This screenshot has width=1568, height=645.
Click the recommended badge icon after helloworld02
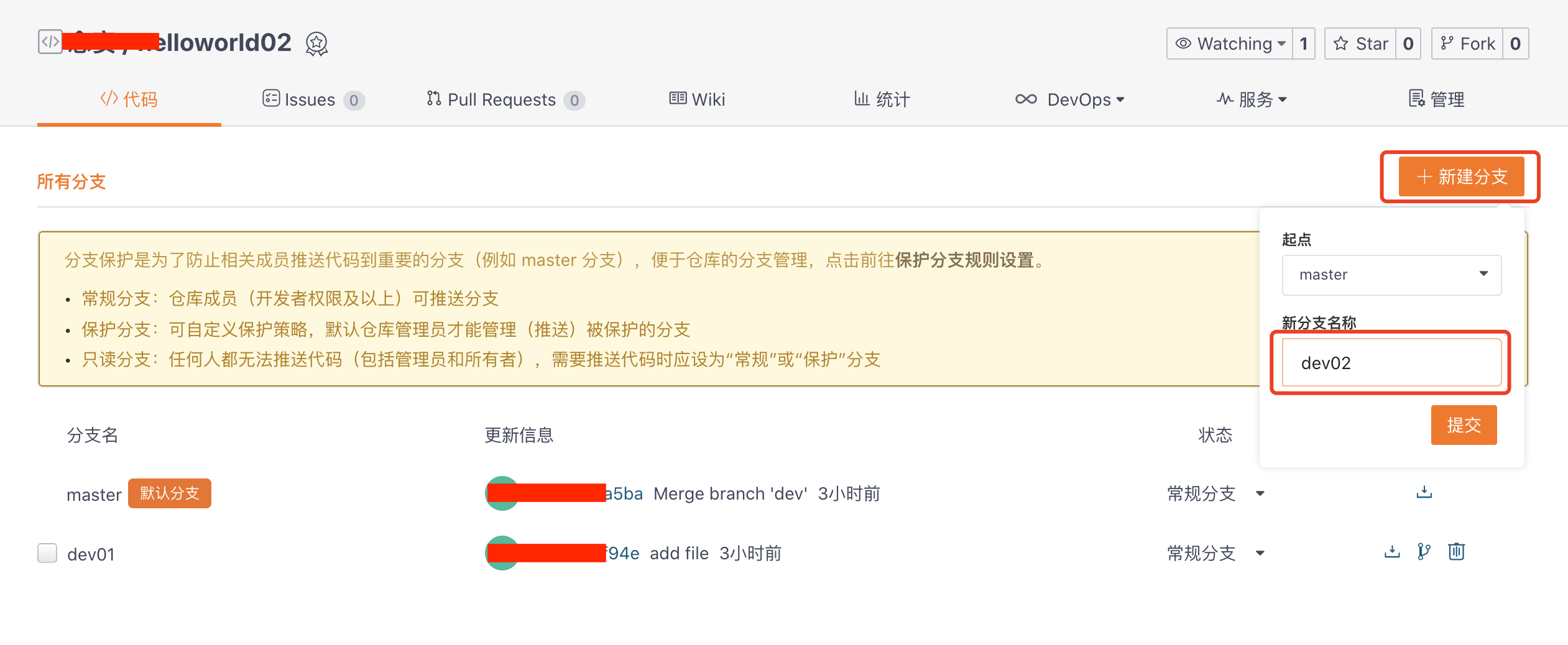[316, 43]
